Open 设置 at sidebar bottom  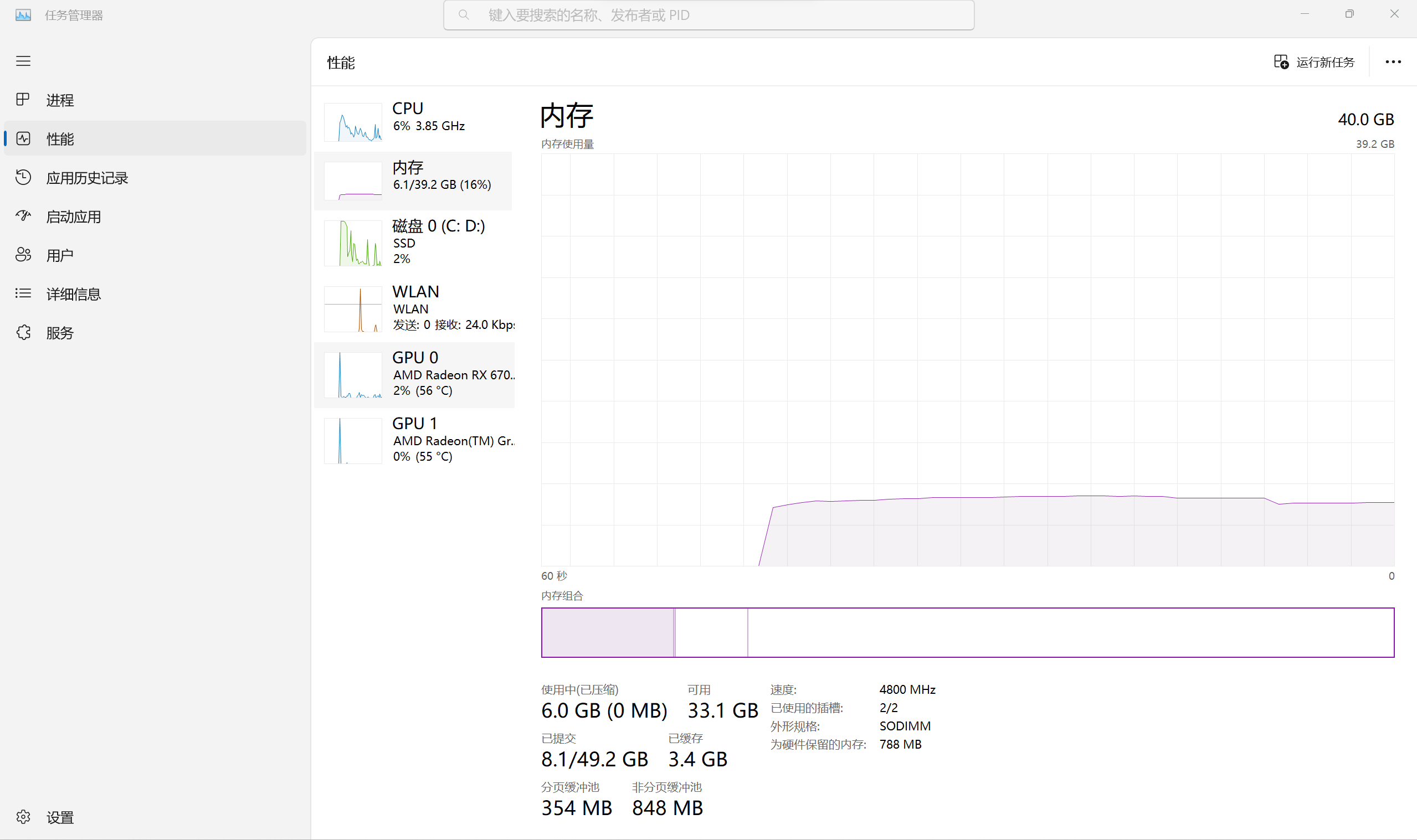click(x=155, y=817)
